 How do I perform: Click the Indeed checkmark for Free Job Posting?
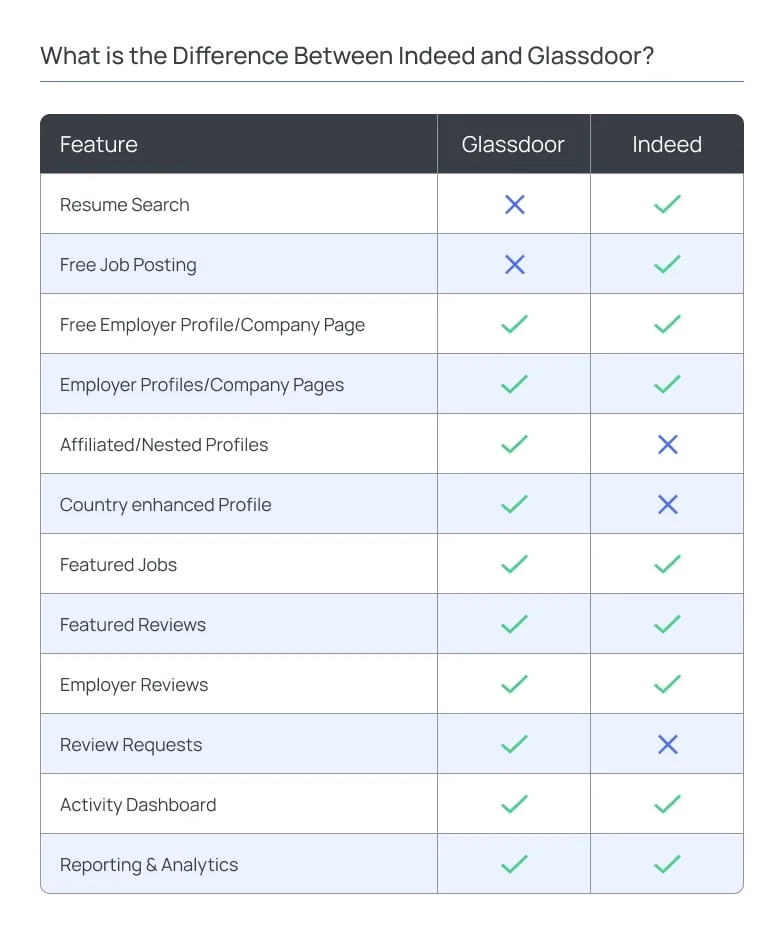point(667,264)
